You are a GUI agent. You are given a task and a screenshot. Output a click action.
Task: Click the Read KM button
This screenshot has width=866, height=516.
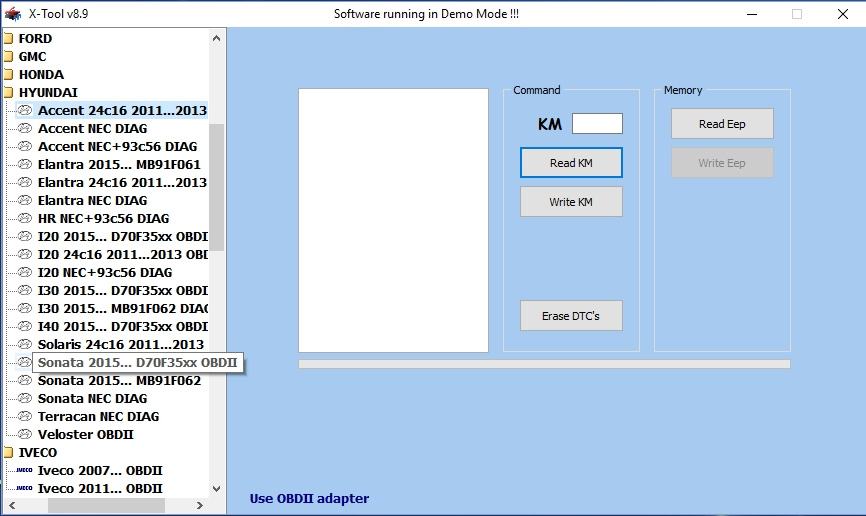(571, 162)
